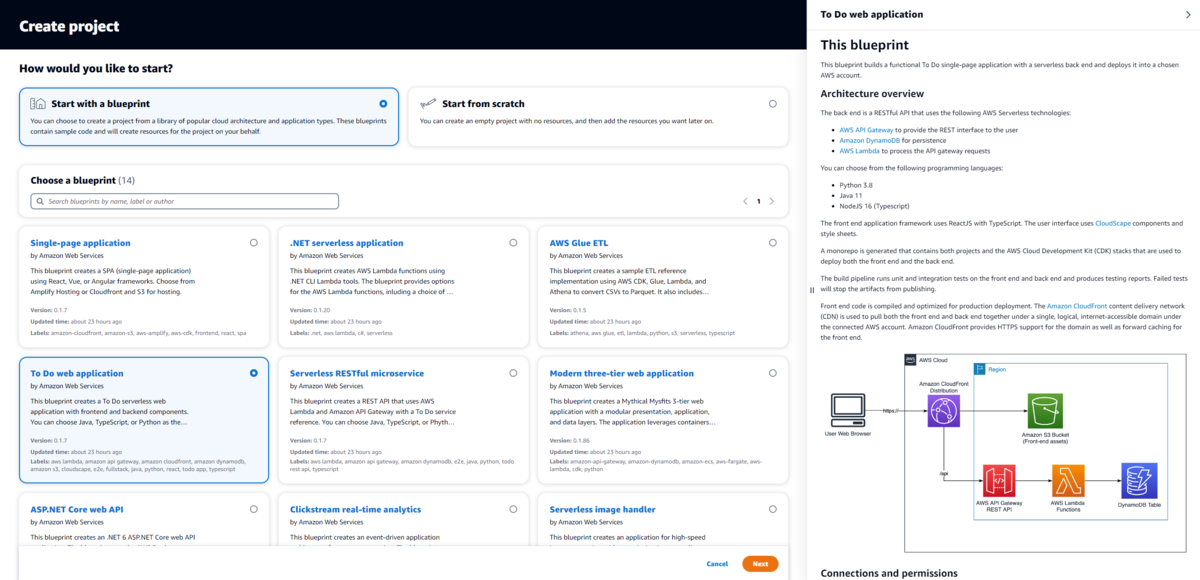
Task: Open the Amazon CloudFront link in description
Action: click(x=1077, y=306)
